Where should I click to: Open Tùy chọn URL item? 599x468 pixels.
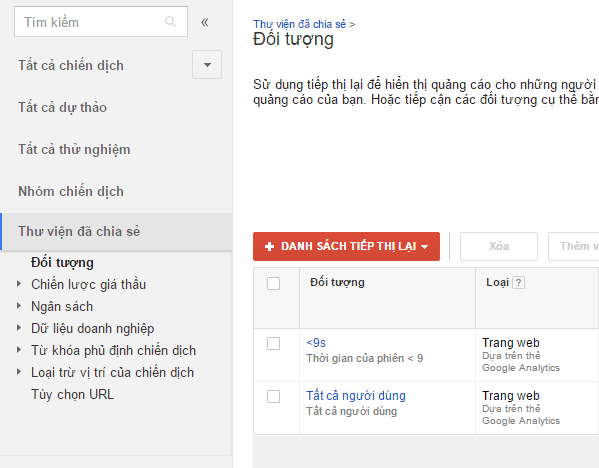click(73, 394)
